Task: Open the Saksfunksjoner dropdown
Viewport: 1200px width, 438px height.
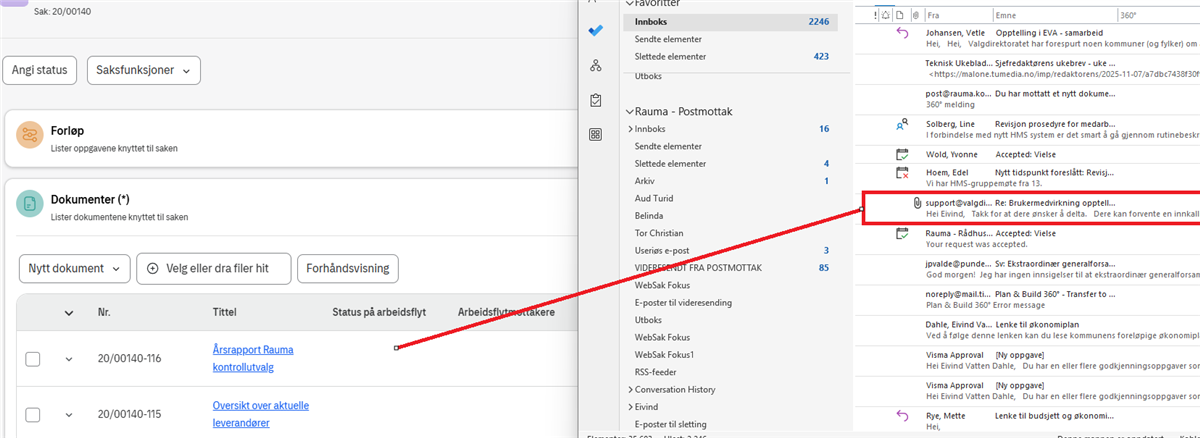Action: pyautogui.click(x=144, y=70)
